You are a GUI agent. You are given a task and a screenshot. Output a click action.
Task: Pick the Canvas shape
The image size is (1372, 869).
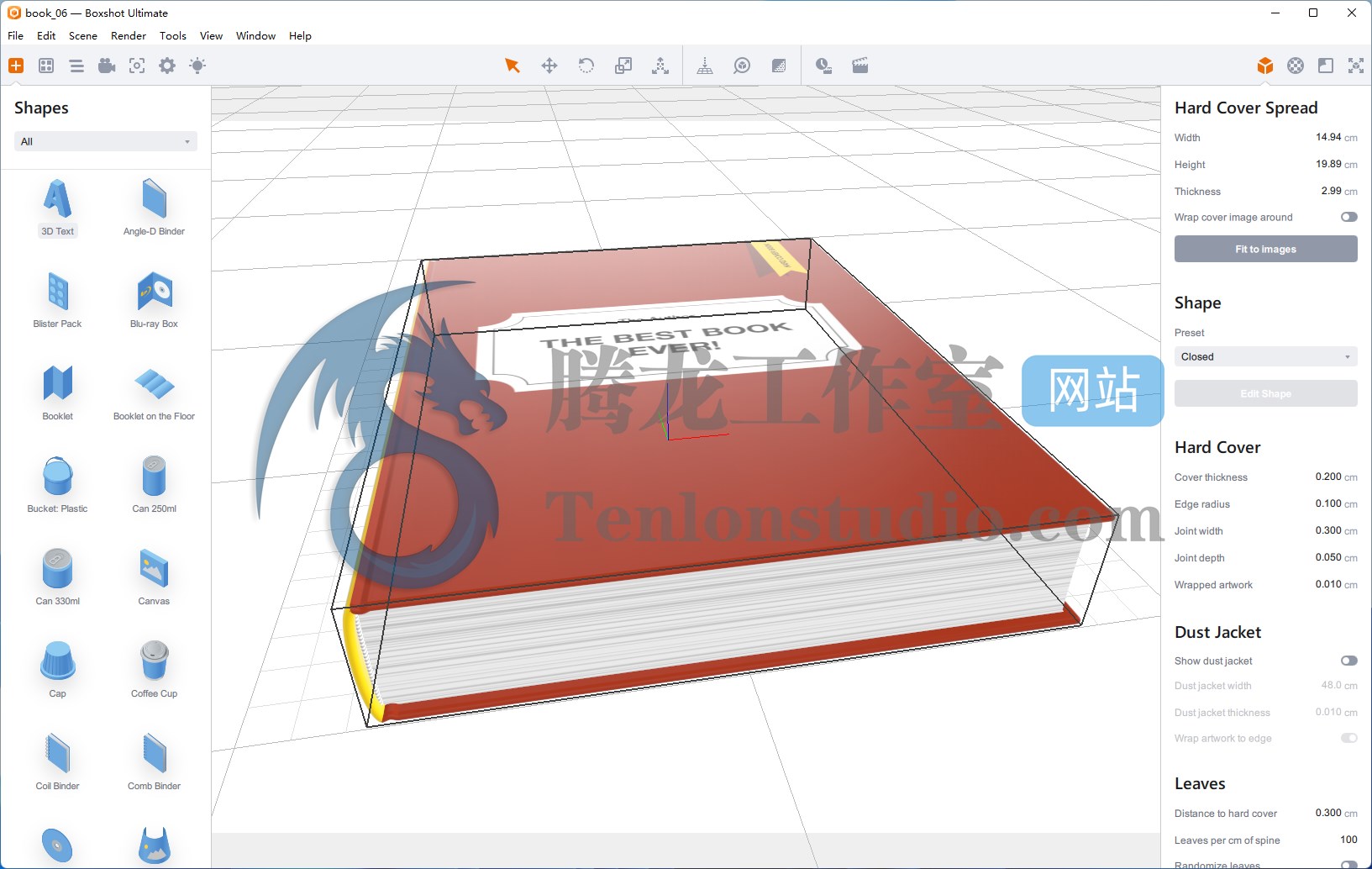(154, 577)
